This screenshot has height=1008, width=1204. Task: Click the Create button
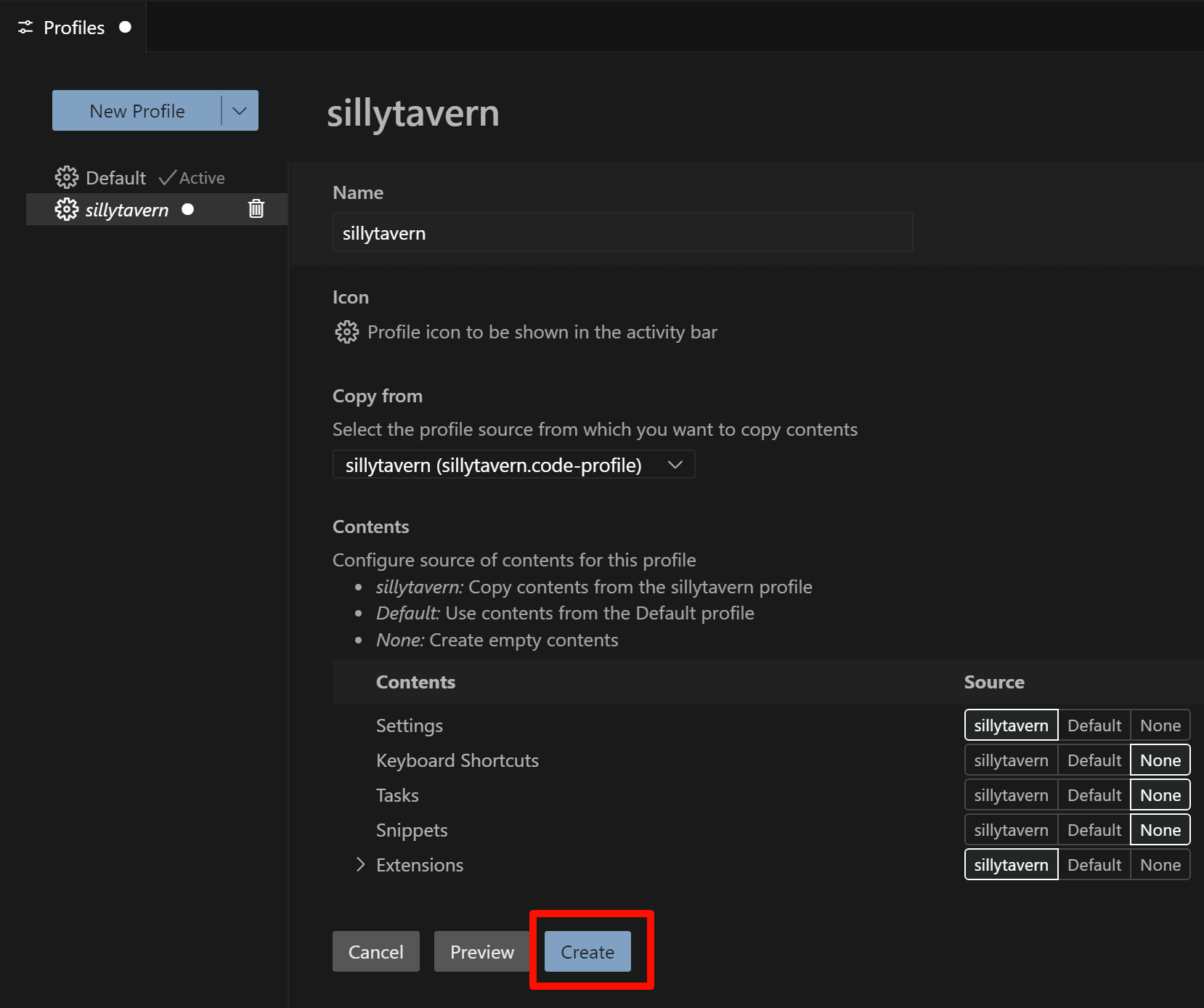(587, 951)
